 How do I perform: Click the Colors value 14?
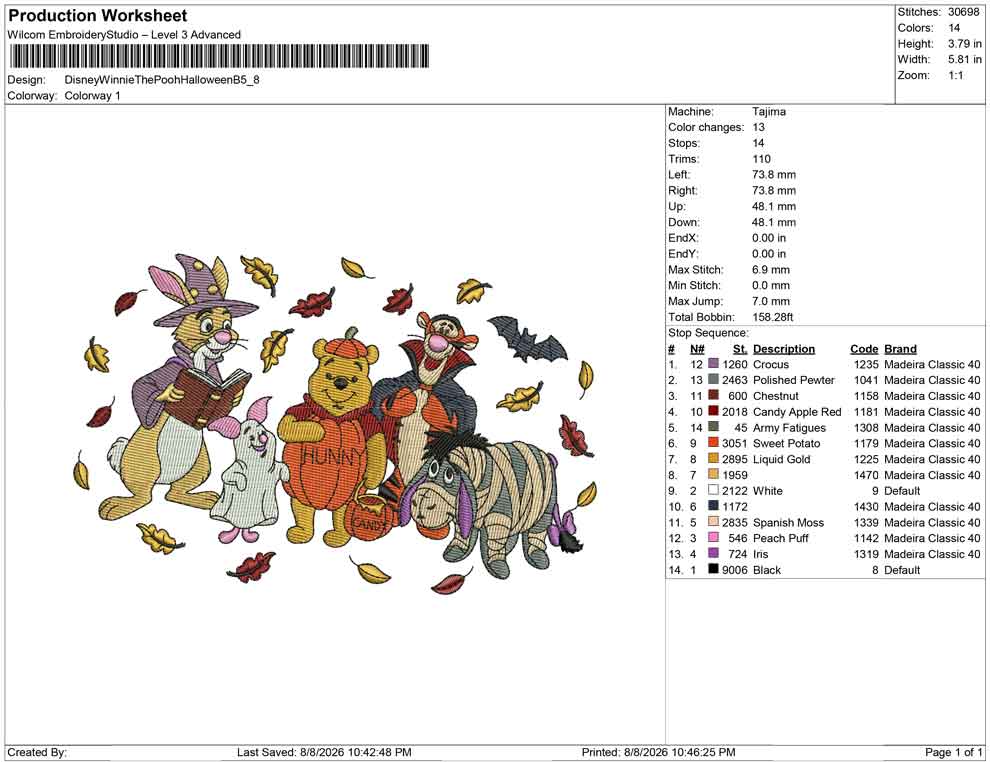(x=953, y=28)
